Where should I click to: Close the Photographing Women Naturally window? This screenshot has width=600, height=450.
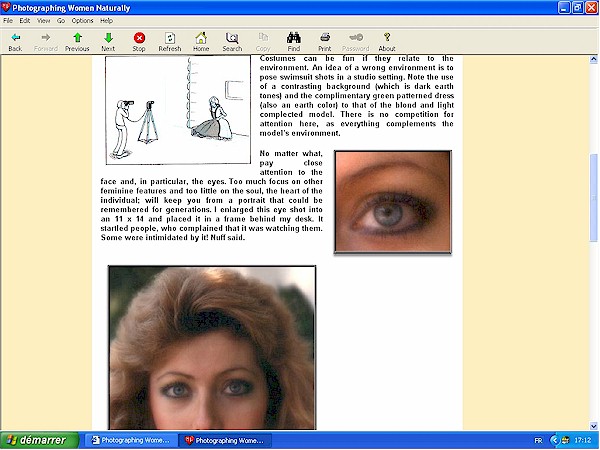592,7
